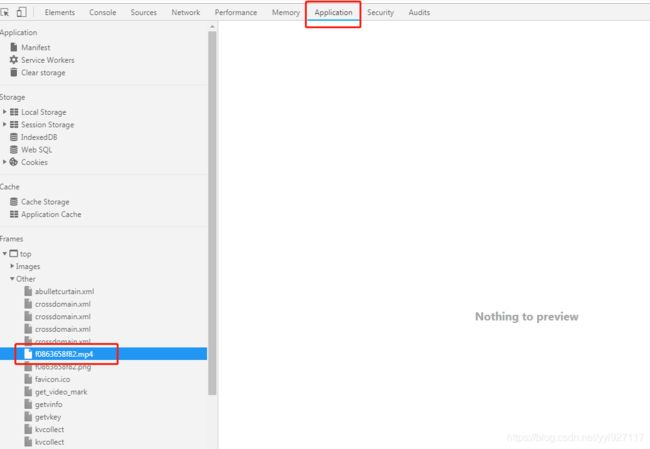
Task: Select the f0863658f82.png file
Action: (x=63, y=367)
